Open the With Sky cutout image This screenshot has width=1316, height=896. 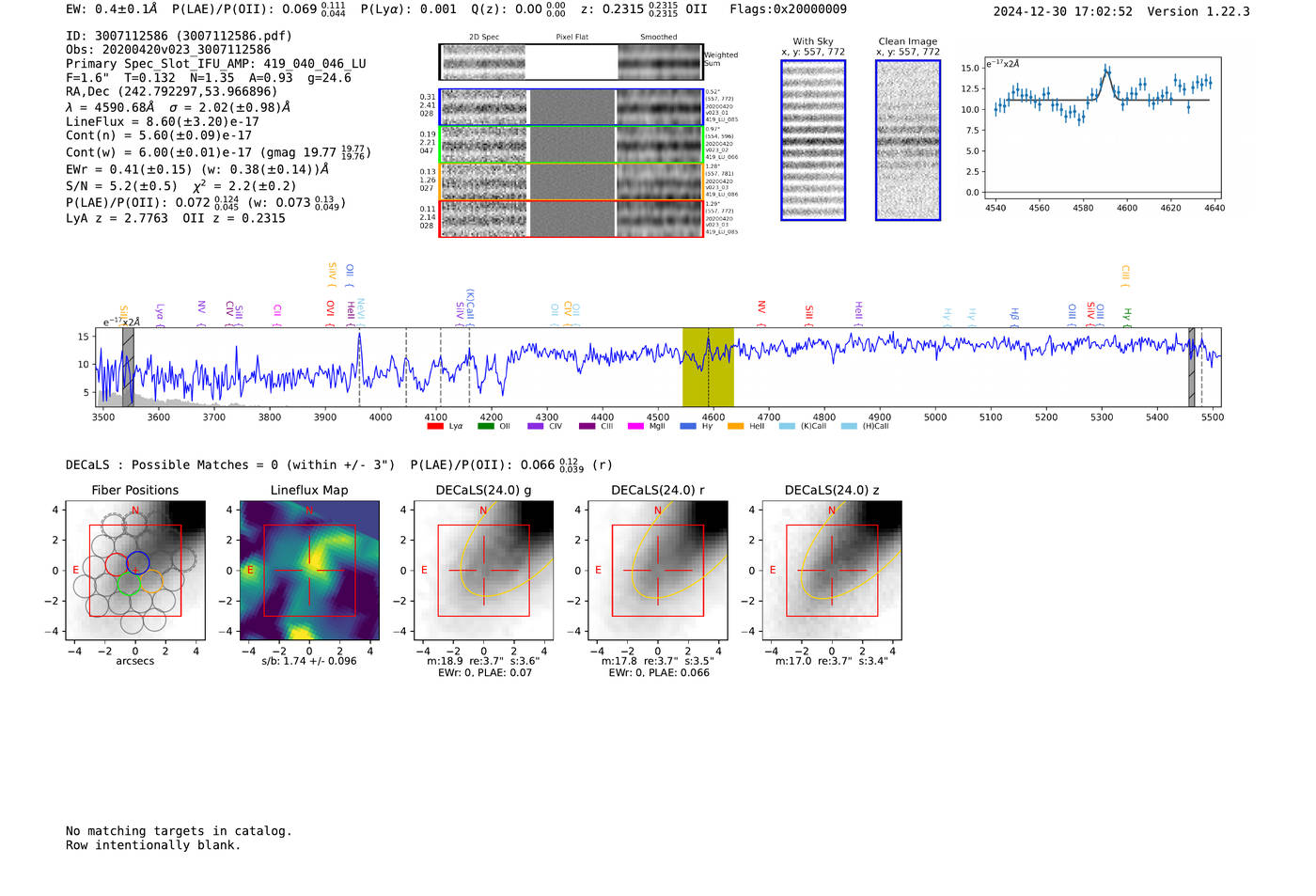point(813,140)
